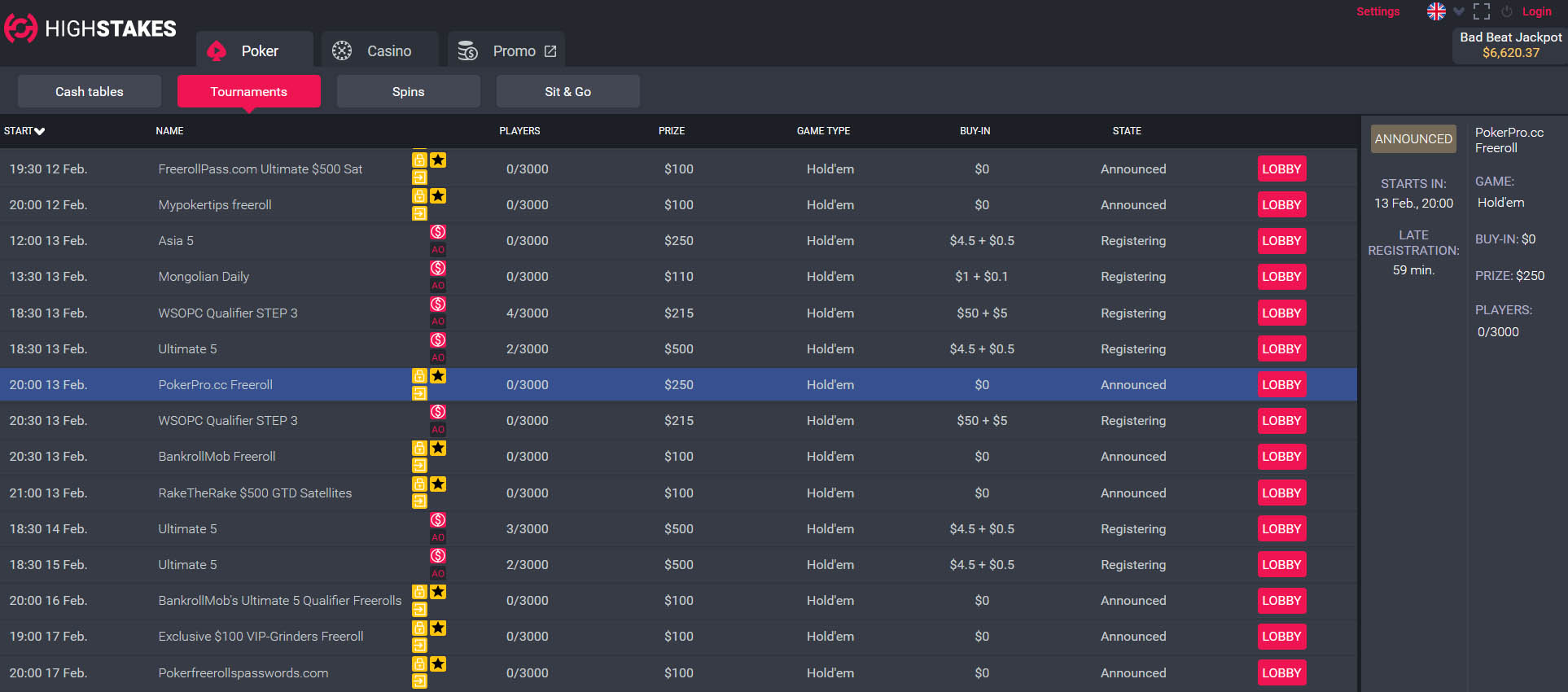Click entry-arrow icon on FreerollPass.com row
The image size is (1568, 692).
pyautogui.click(x=419, y=177)
